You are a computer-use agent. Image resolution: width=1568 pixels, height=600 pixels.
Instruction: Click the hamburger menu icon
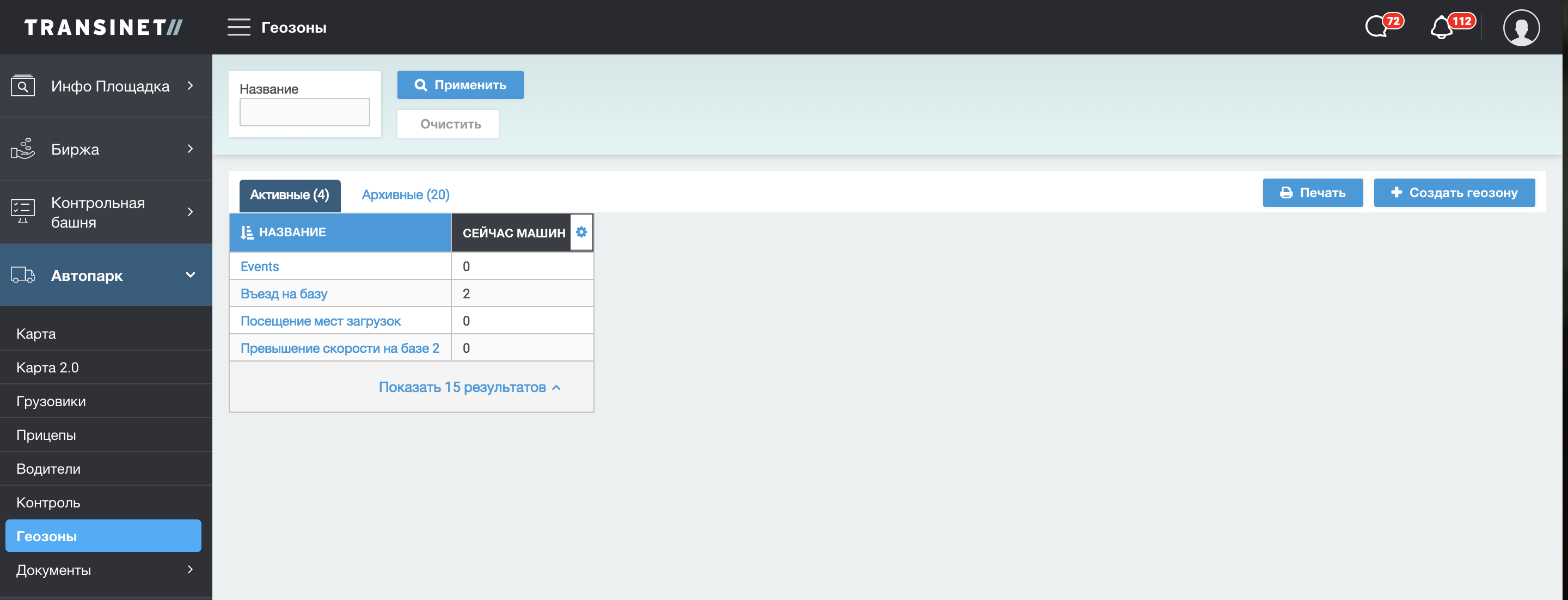[238, 27]
